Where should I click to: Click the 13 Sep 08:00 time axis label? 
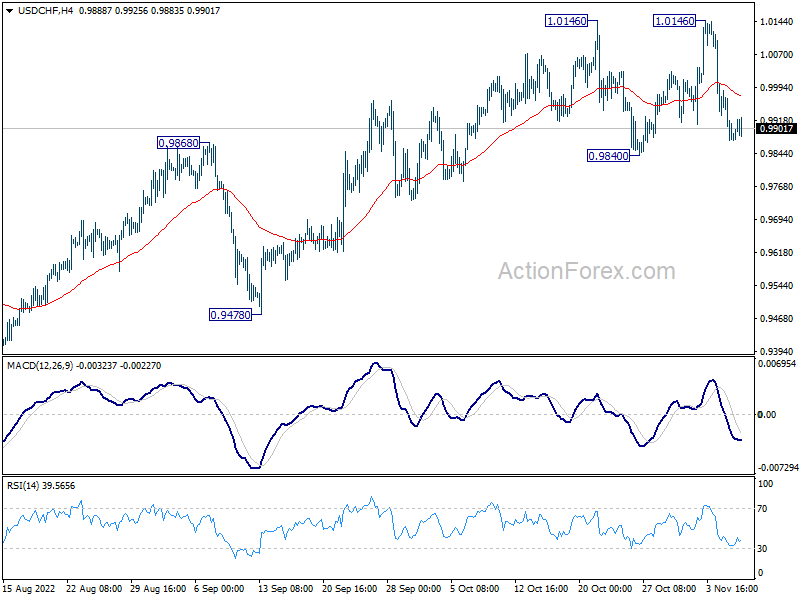286,588
